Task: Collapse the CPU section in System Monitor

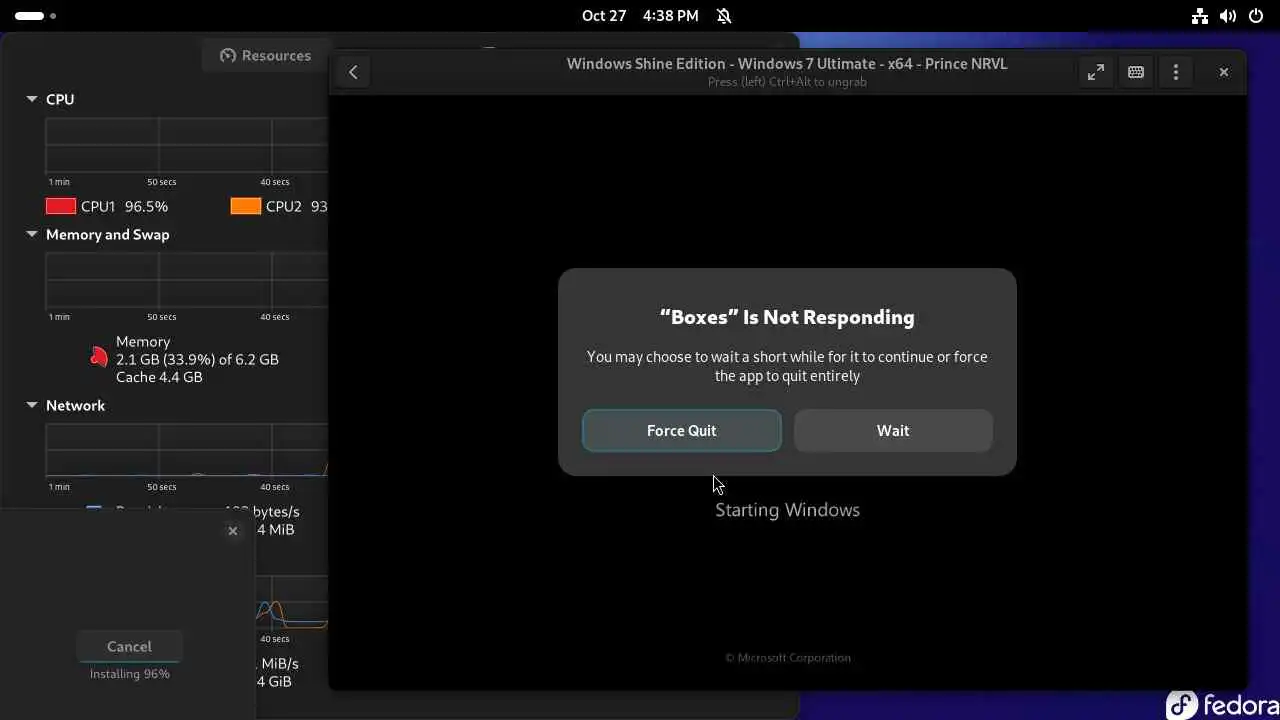Action: point(32,99)
